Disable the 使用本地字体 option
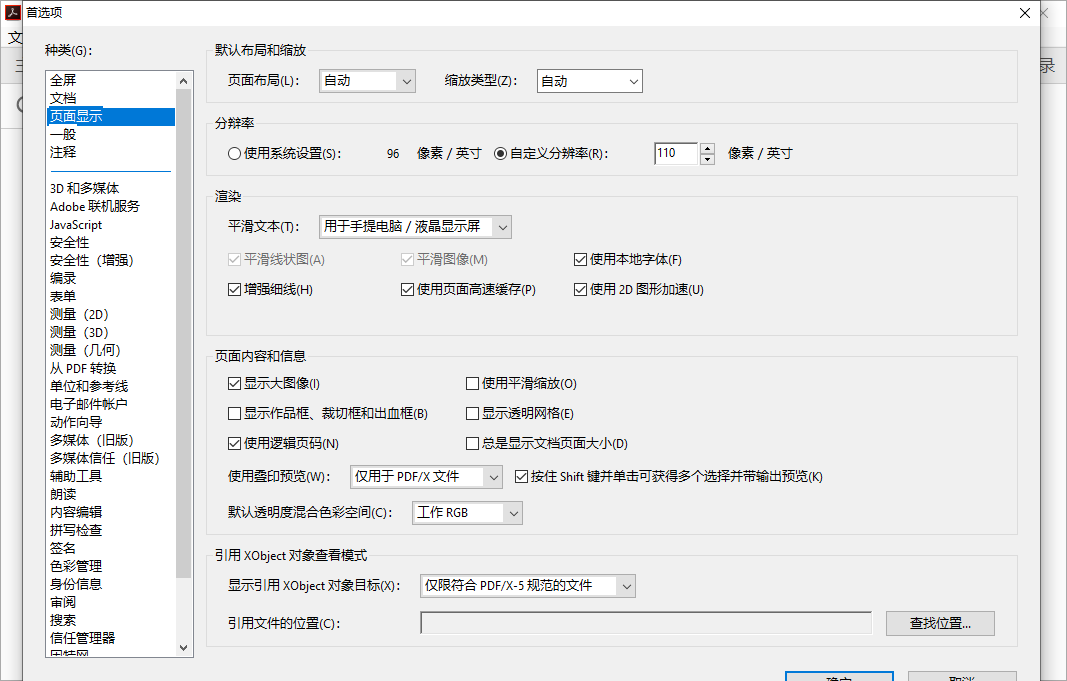The width and height of the screenshot is (1067, 681). click(x=581, y=259)
